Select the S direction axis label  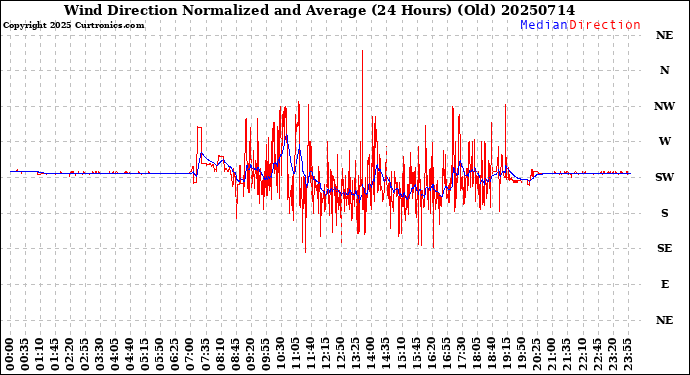click(664, 213)
